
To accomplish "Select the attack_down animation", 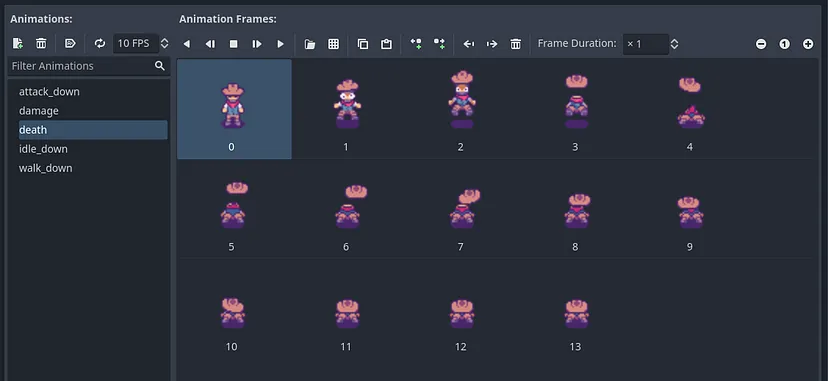I will click(x=93, y=92).
